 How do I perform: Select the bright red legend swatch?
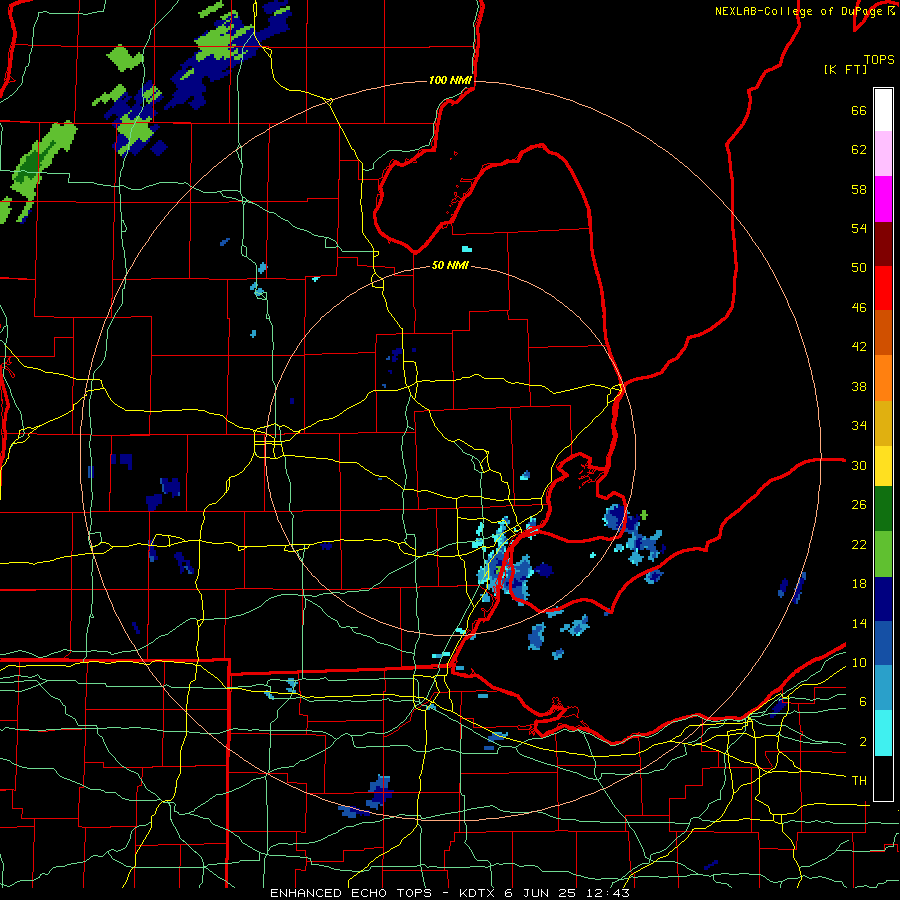coord(883,288)
